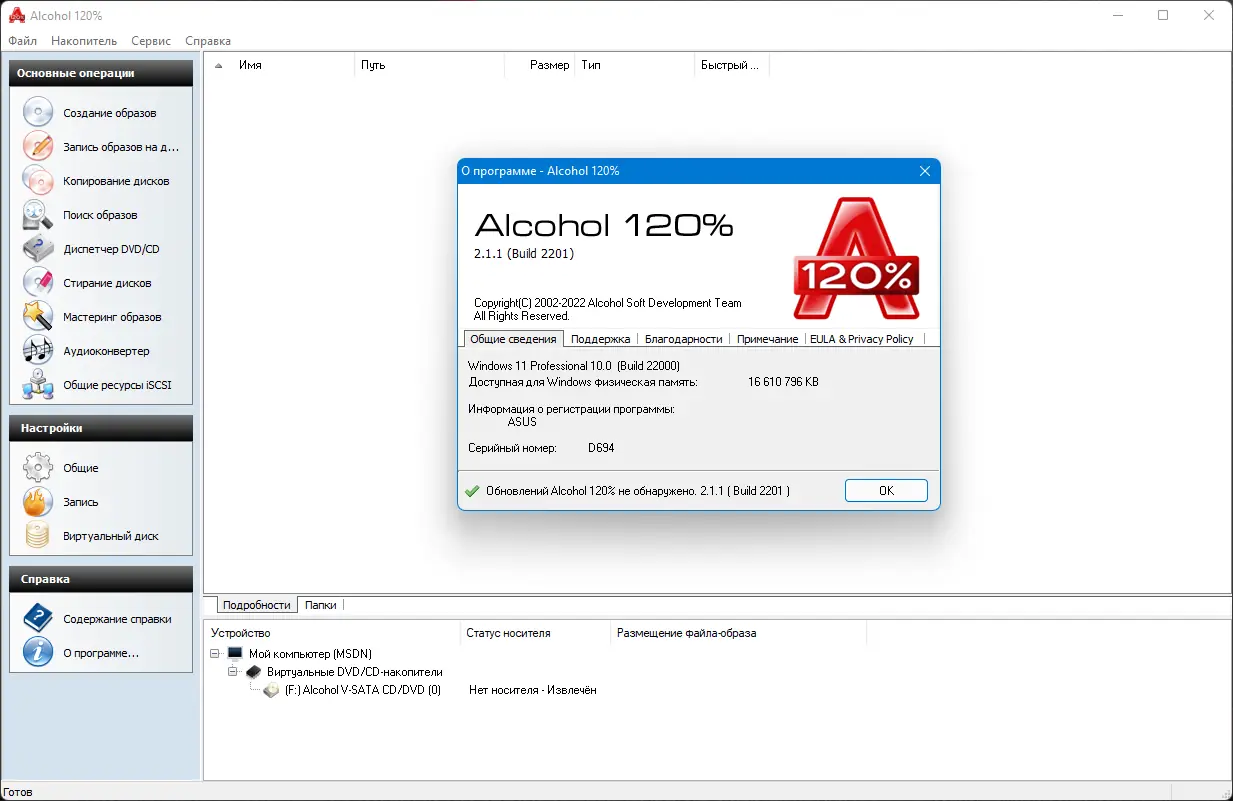Switch to the Поддержка tab
Image resolution: width=1233 pixels, height=801 pixels.
[601, 339]
